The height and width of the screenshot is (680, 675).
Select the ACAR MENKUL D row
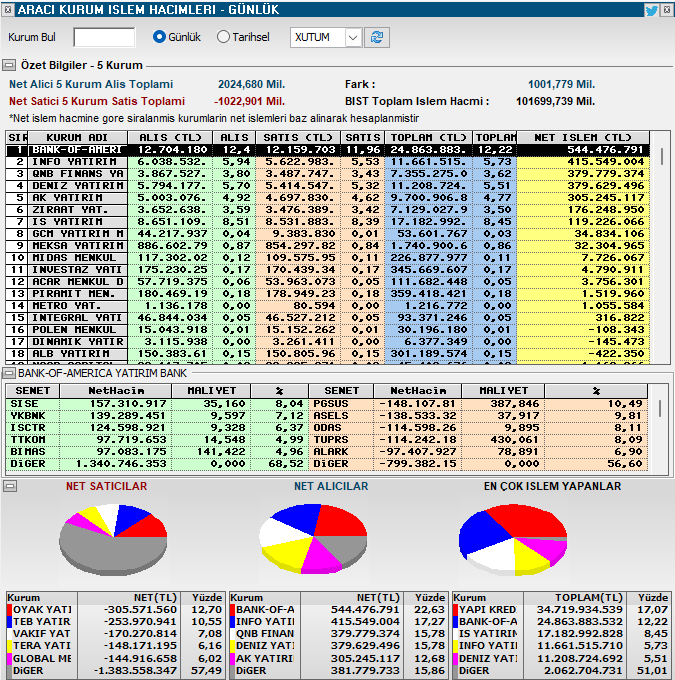click(328, 282)
